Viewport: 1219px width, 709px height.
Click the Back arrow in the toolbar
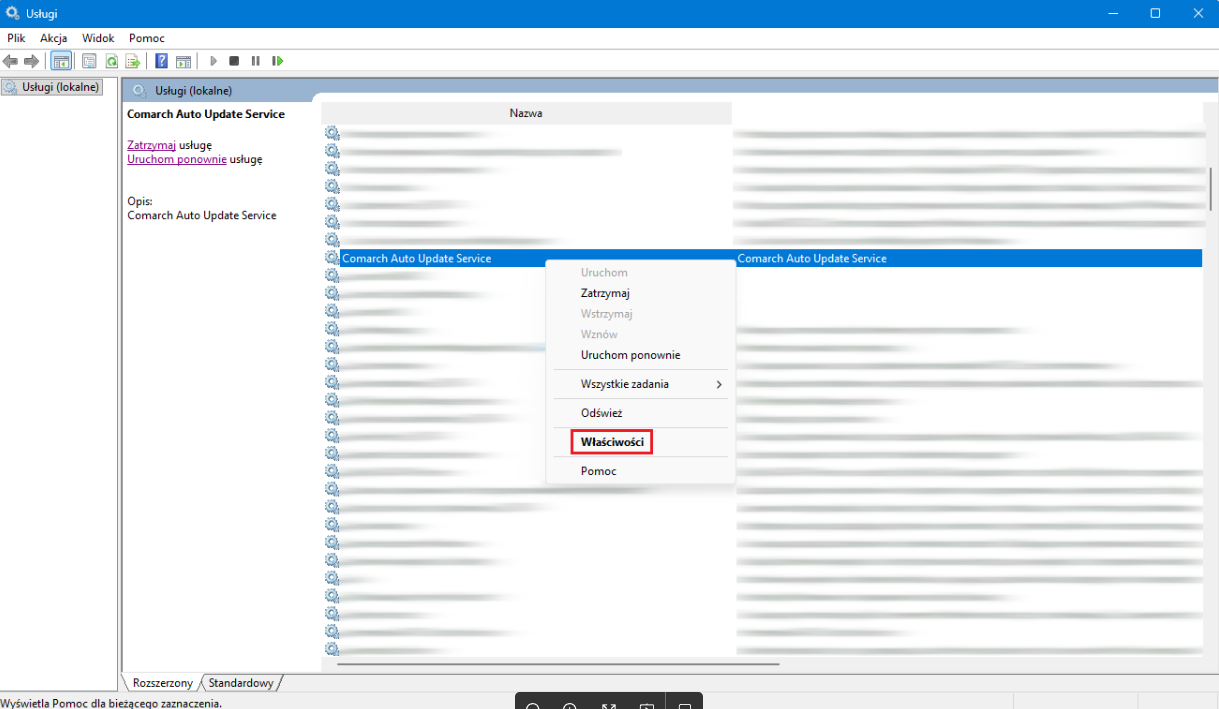11,61
